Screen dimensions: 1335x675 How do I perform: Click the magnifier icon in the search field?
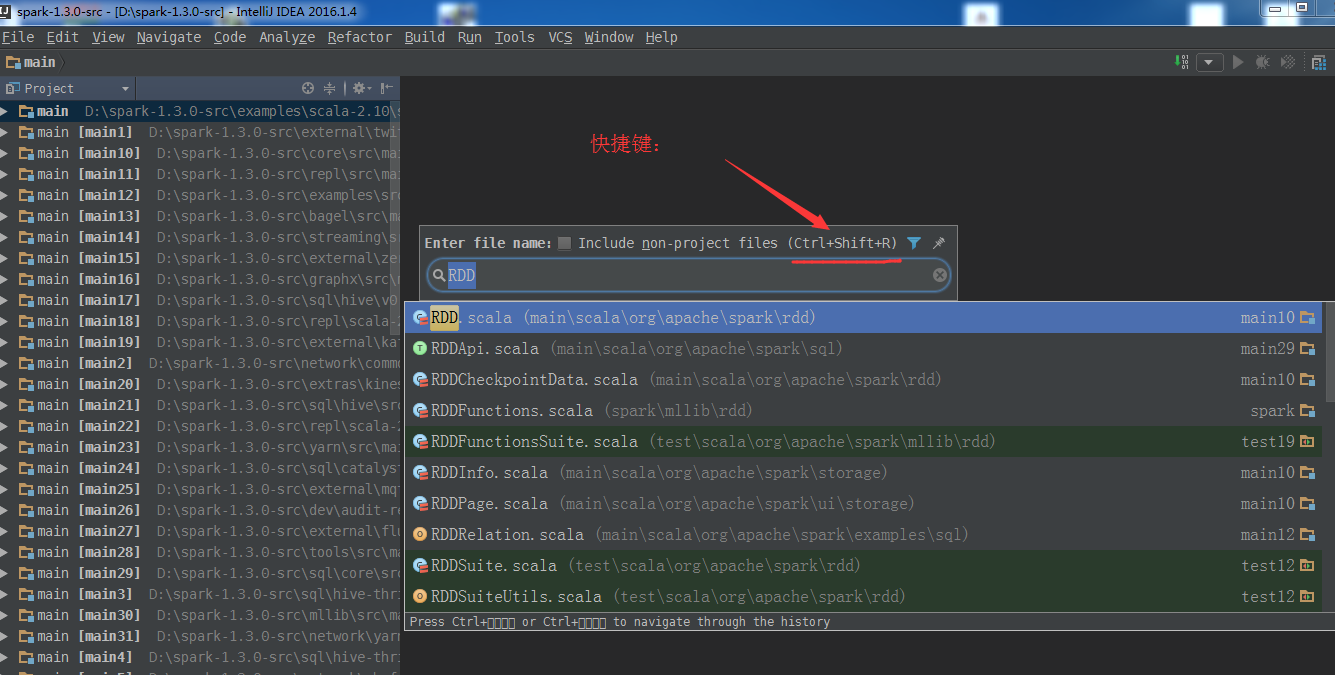(x=439, y=275)
